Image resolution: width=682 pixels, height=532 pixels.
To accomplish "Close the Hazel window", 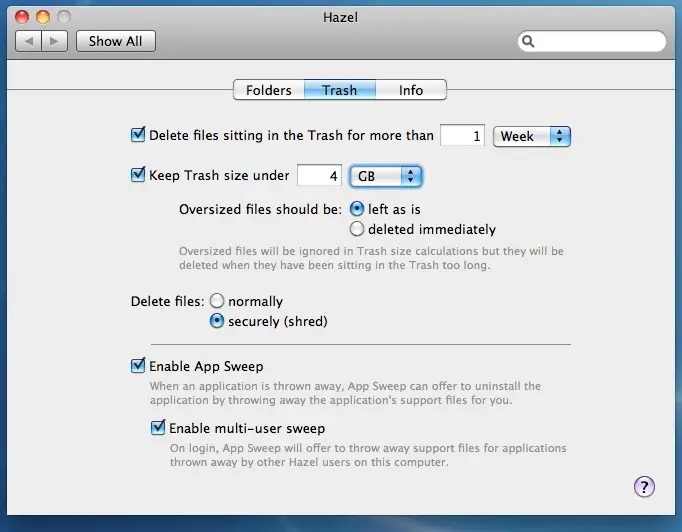I will tap(22, 17).
